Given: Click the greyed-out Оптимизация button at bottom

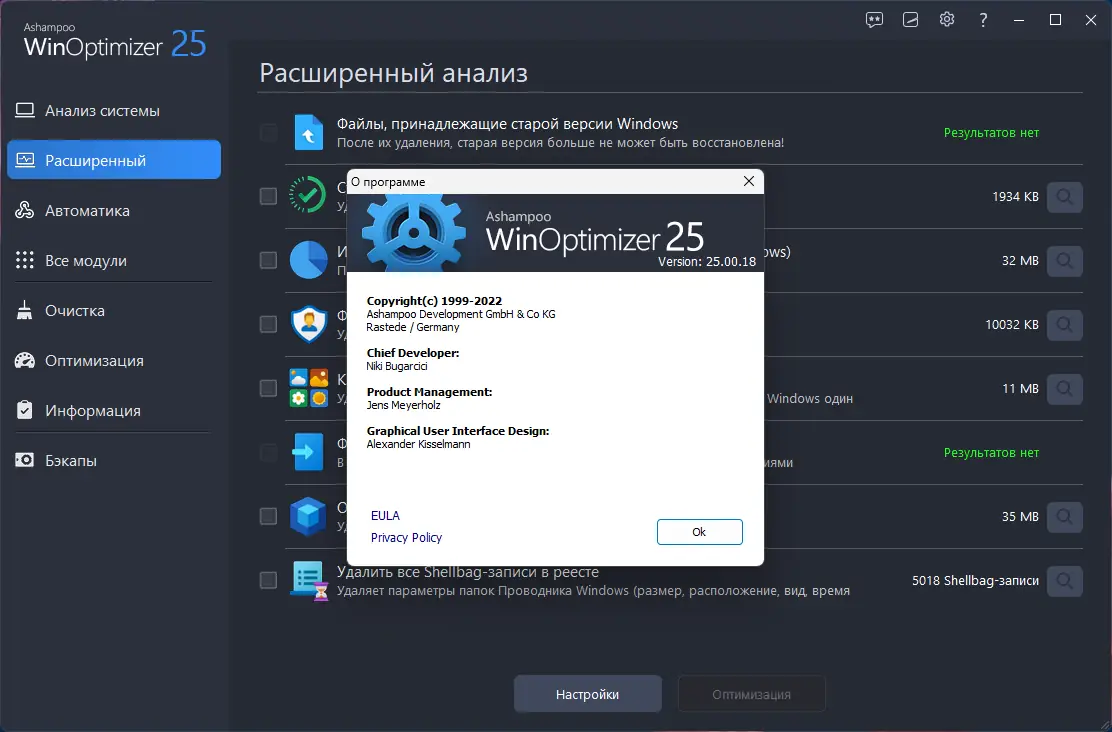Looking at the screenshot, I should coord(751,694).
